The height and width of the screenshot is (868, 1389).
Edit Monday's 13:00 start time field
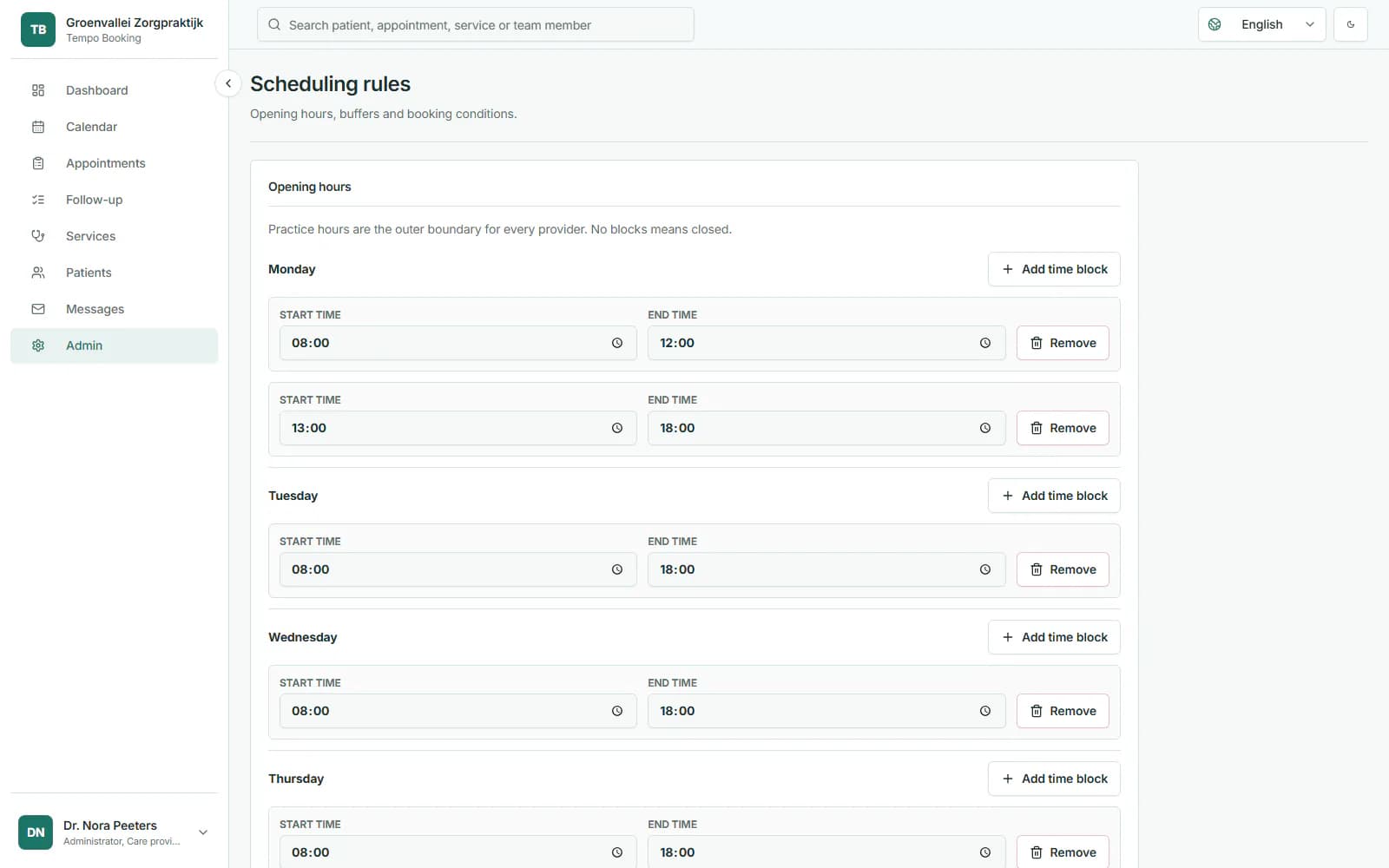coord(458,428)
